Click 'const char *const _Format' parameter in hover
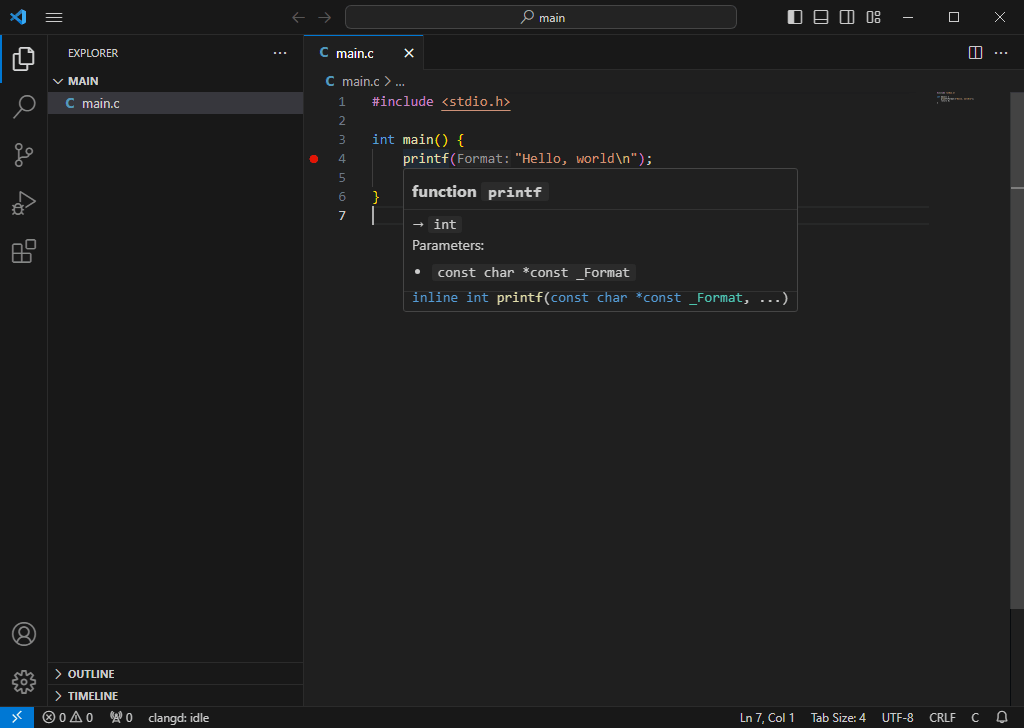The image size is (1024, 728). (x=534, y=272)
